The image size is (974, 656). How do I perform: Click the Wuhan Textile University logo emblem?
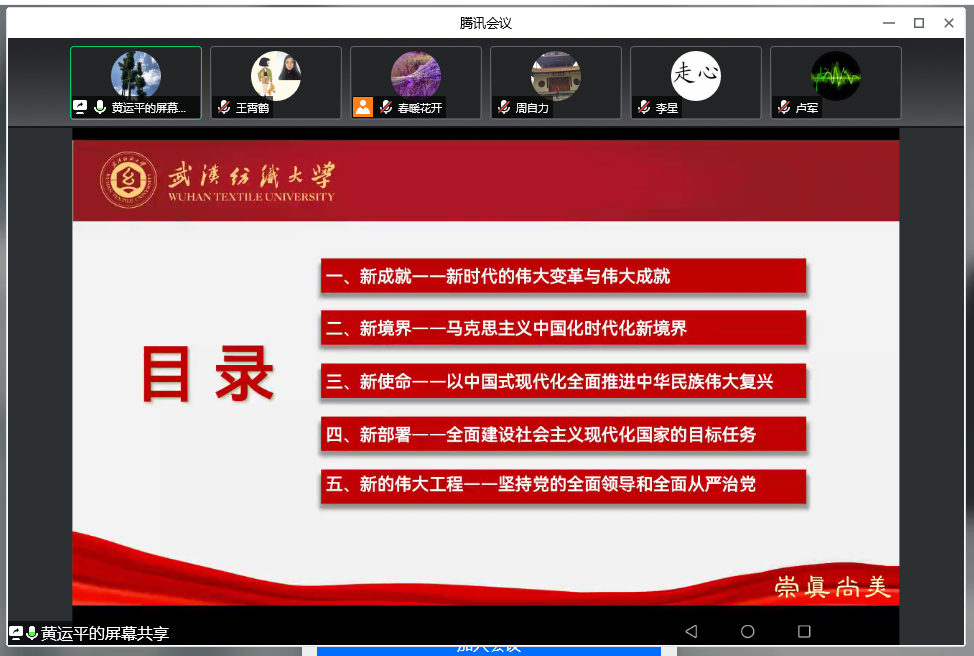(x=128, y=180)
